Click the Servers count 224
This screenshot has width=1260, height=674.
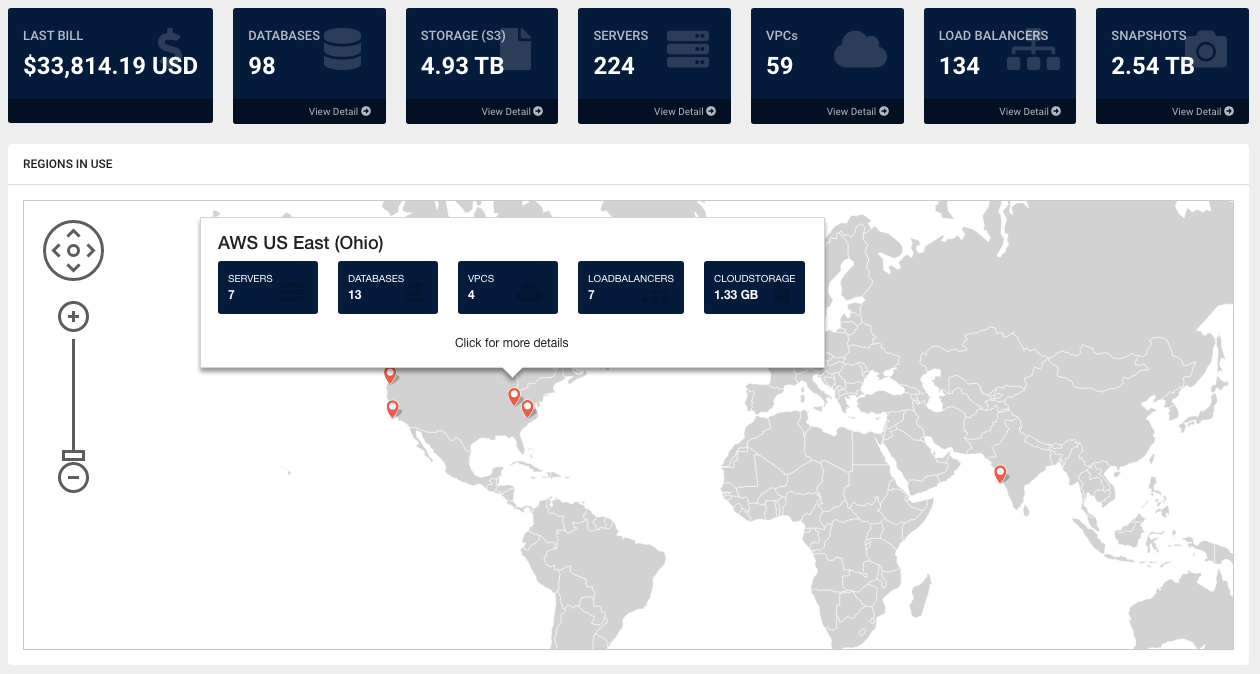pyautogui.click(x=614, y=66)
